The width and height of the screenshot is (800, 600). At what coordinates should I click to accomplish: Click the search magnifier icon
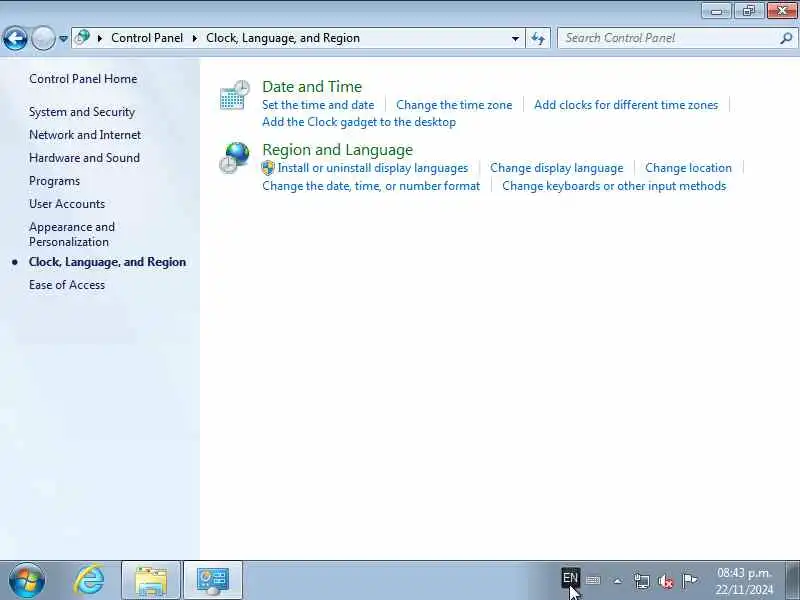786,38
